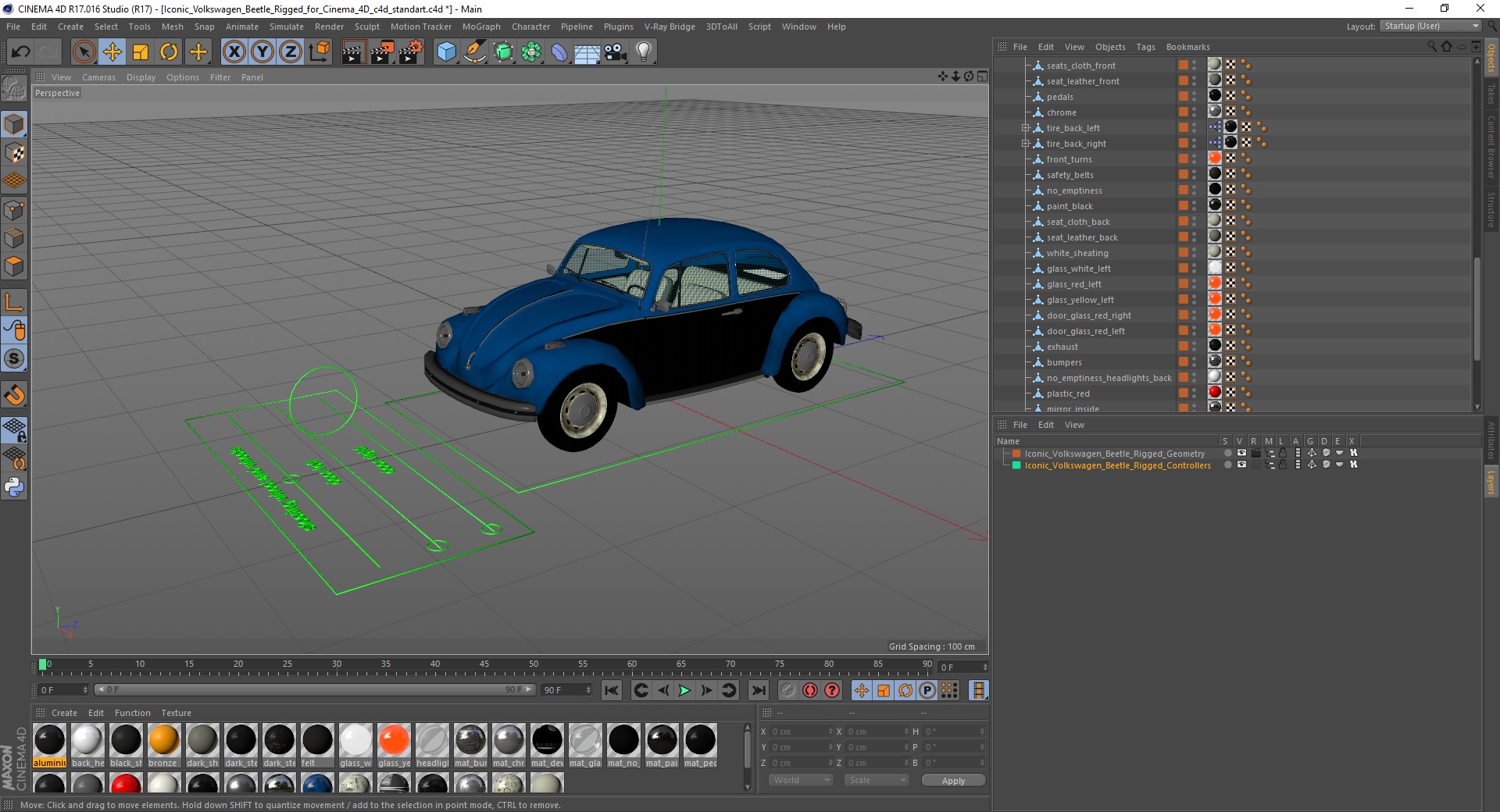Click the Floor environment icon
Image resolution: width=1500 pixels, height=812 pixels.
click(587, 52)
